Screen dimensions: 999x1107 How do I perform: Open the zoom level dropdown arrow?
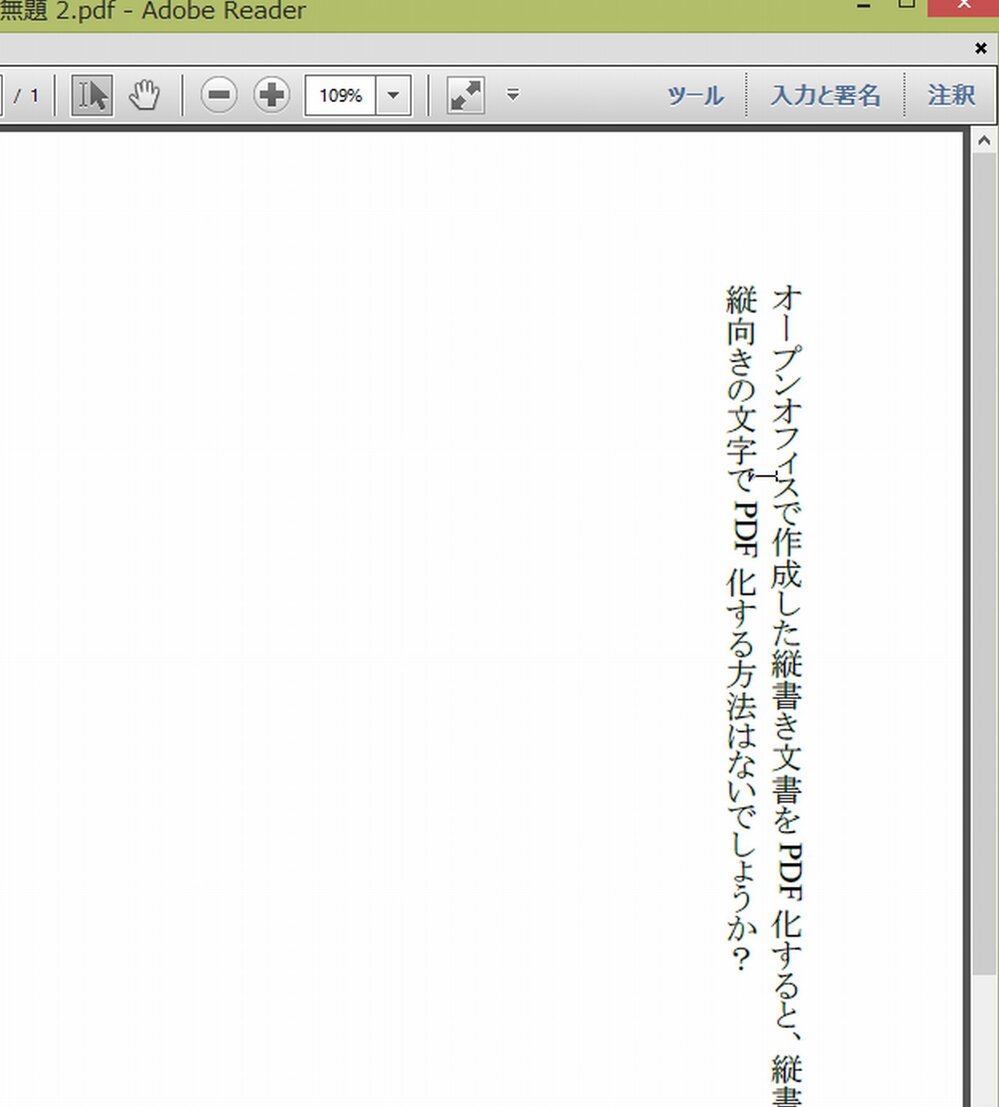pyautogui.click(x=394, y=95)
